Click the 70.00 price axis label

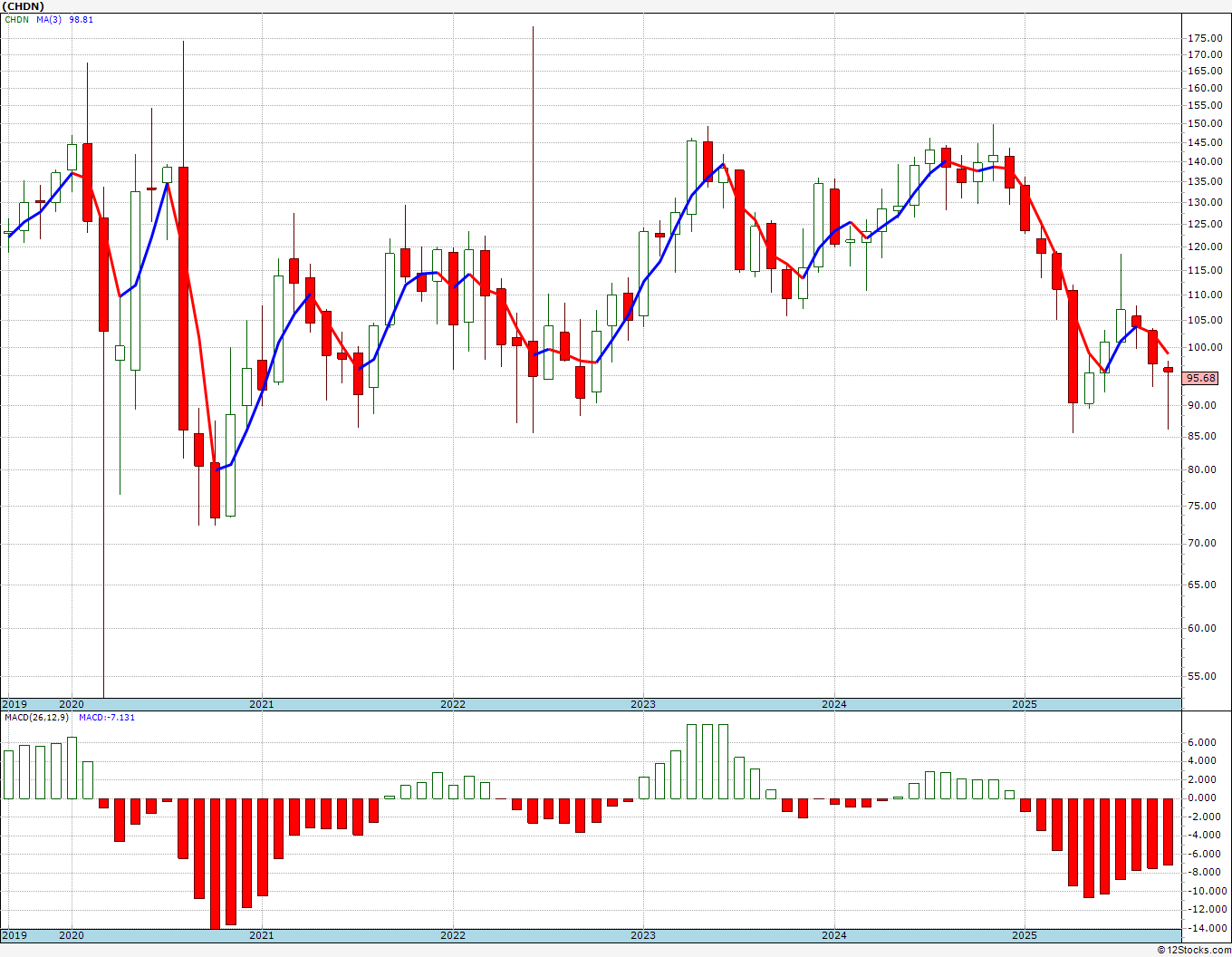(x=1203, y=543)
